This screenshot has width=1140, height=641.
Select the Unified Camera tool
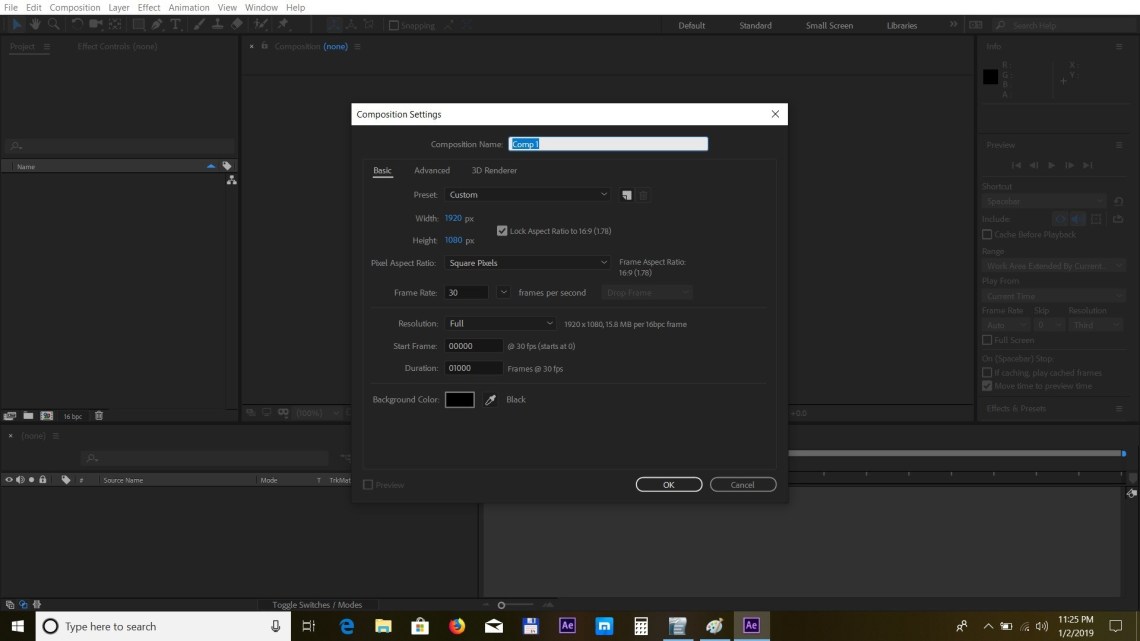tap(95, 25)
